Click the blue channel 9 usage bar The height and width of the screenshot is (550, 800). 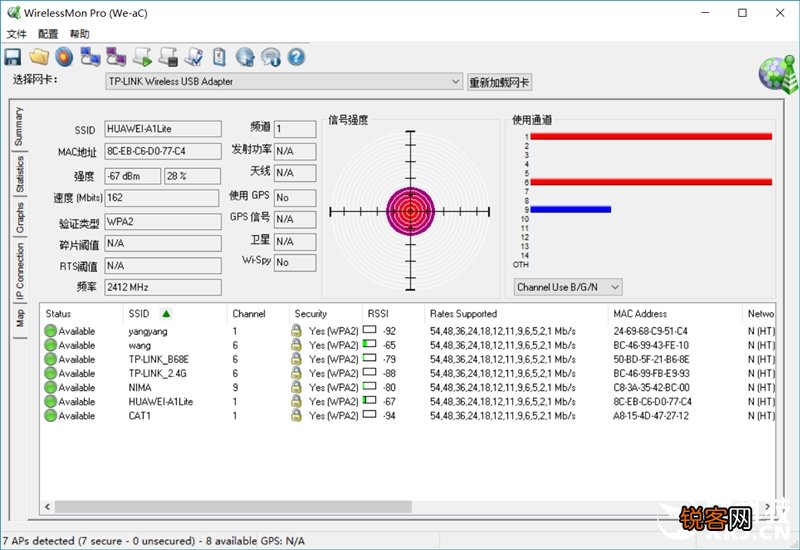pos(570,209)
